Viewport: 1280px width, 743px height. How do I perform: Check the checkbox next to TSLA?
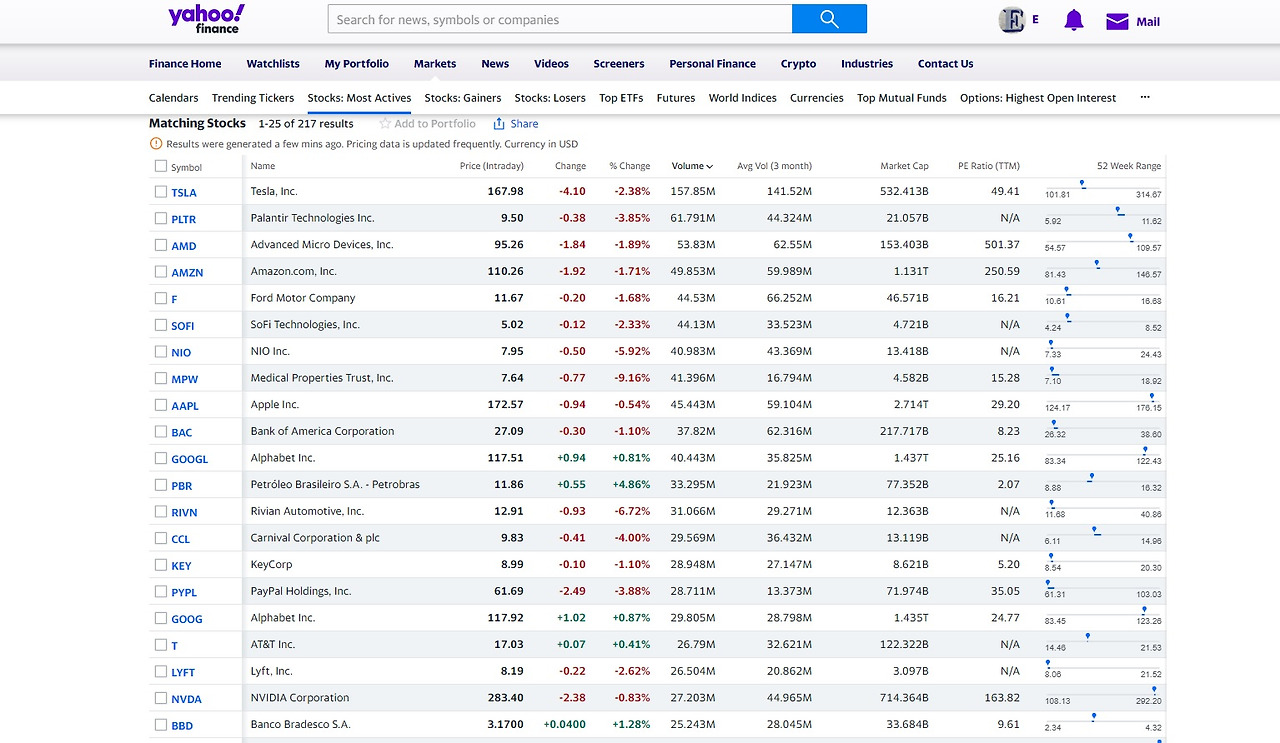[160, 191]
